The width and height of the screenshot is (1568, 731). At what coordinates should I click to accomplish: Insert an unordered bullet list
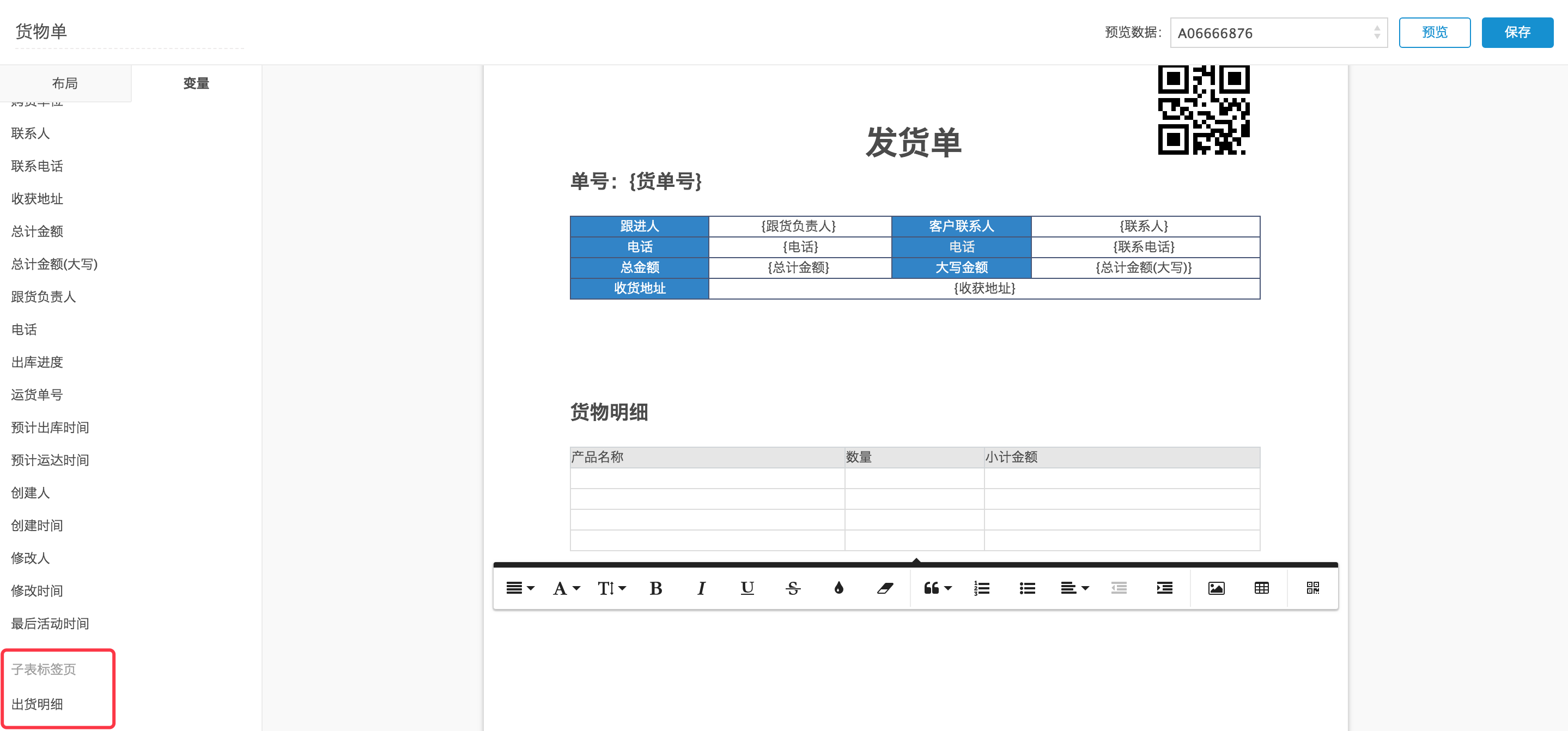pos(1027,588)
